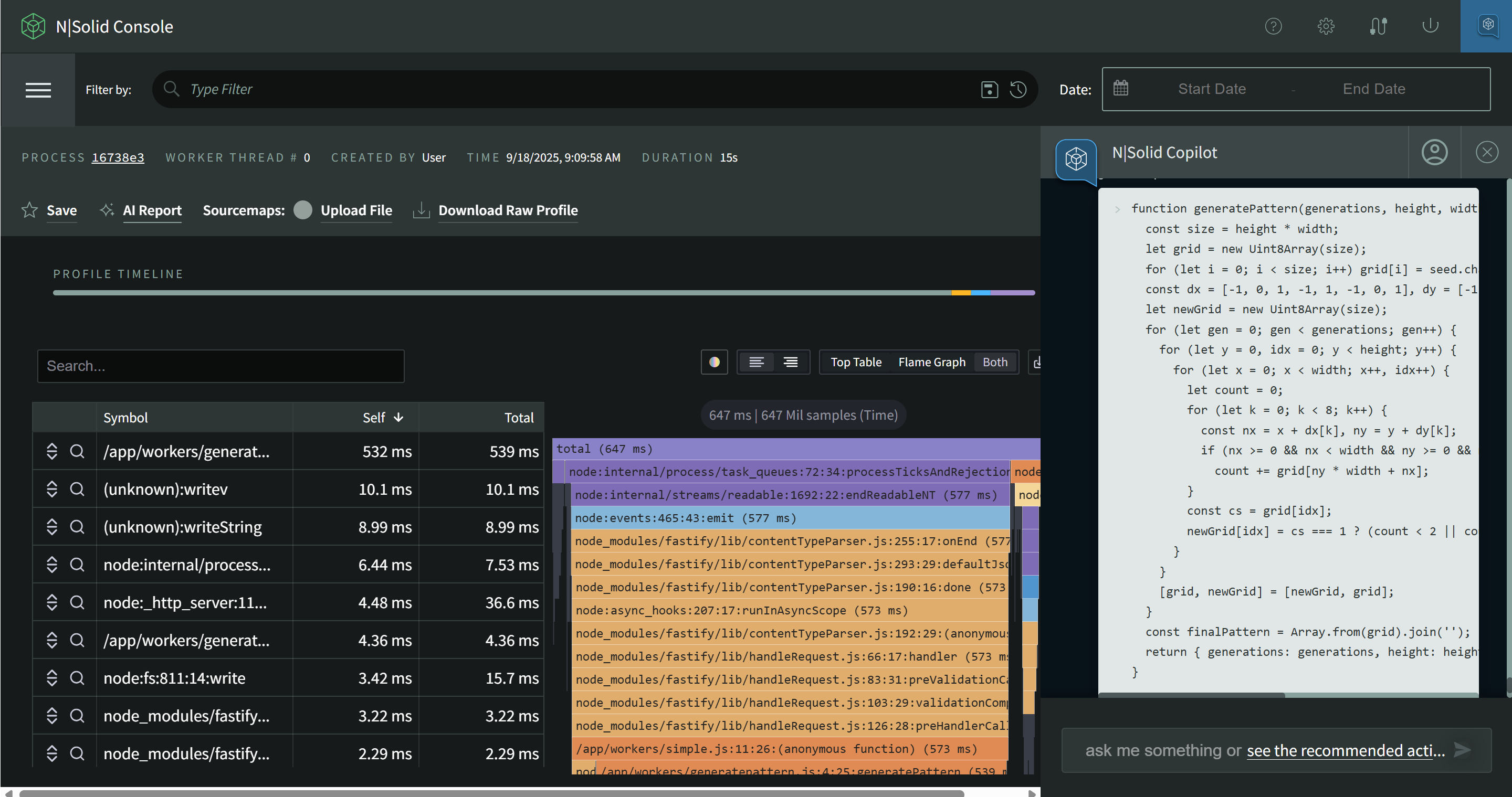Select right-aligned flame graph text
The width and height of the screenshot is (1512, 797).
tap(791, 363)
